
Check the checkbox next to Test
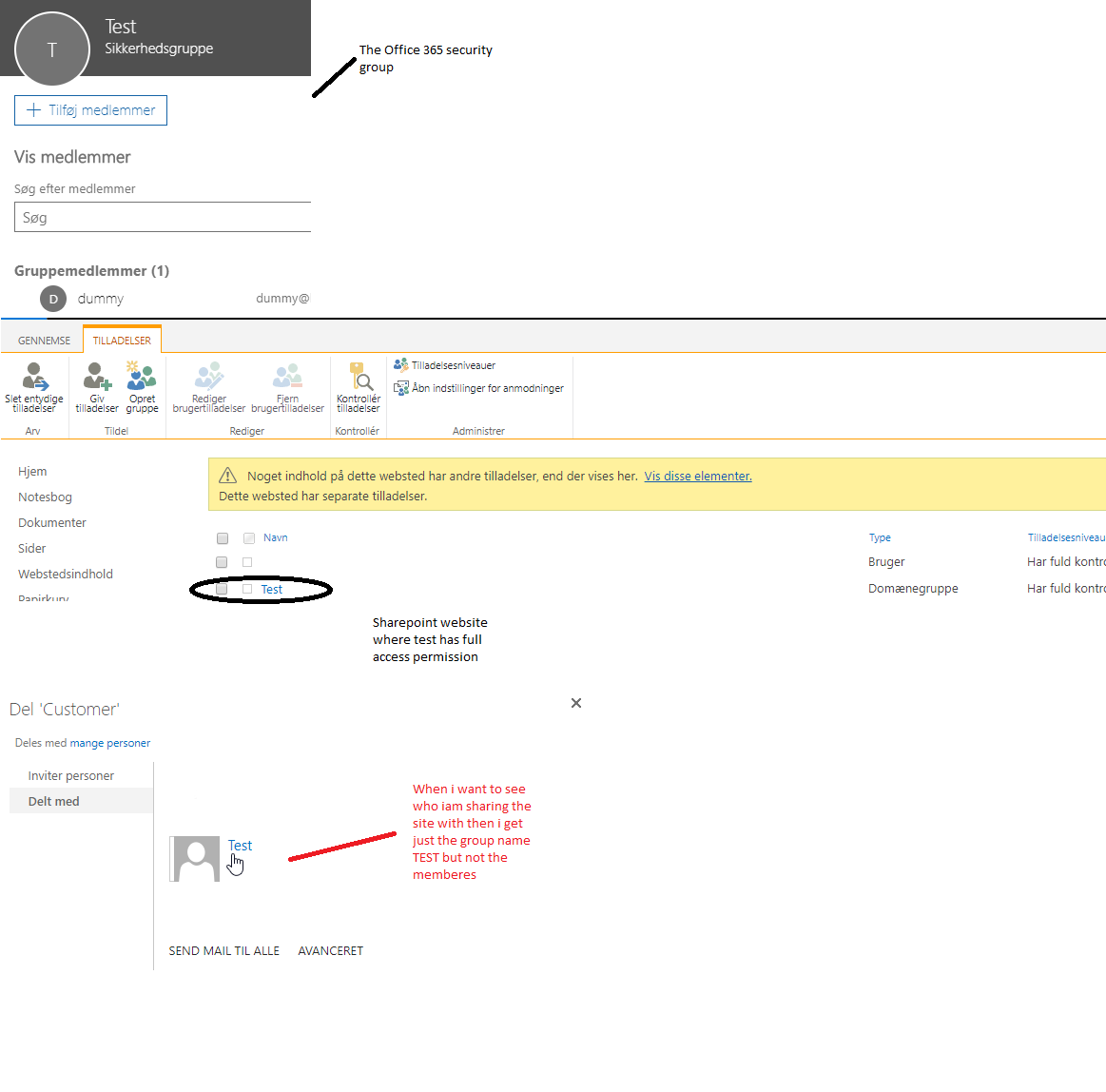pos(248,589)
